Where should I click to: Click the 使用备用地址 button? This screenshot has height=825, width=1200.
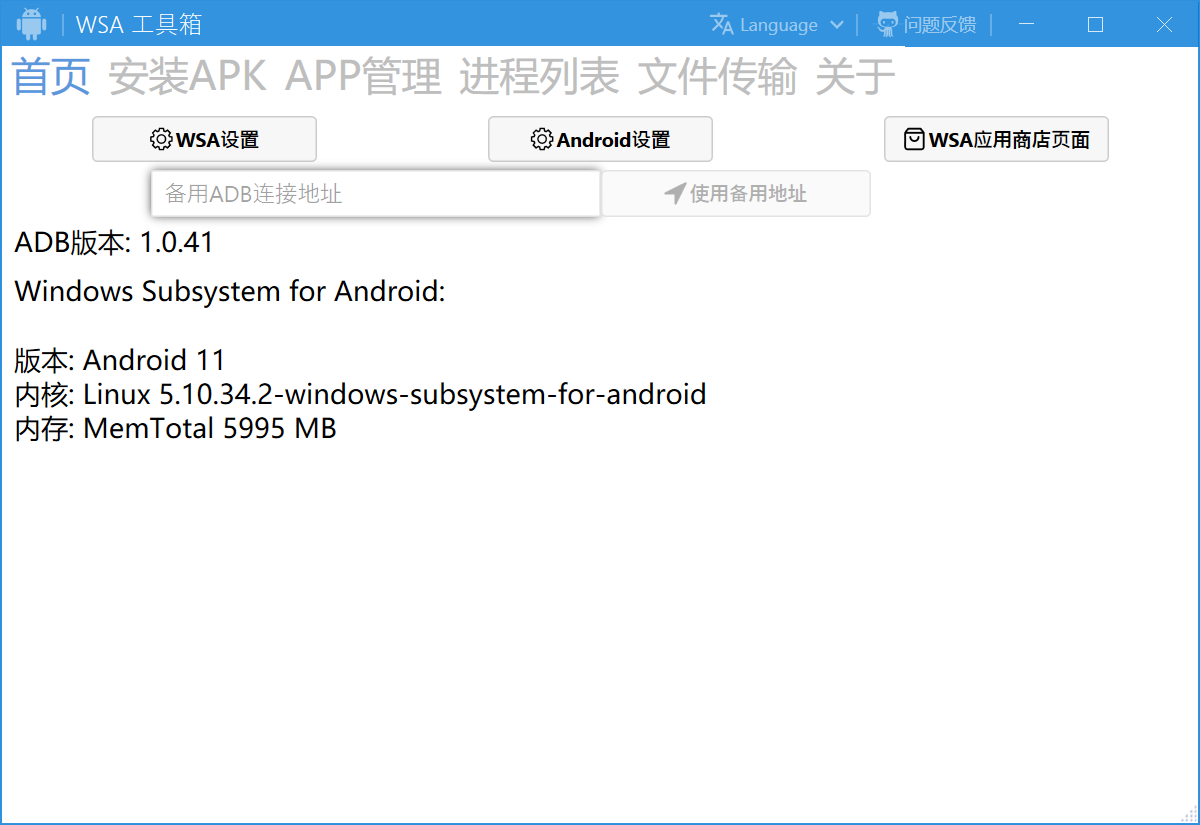(735, 193)
